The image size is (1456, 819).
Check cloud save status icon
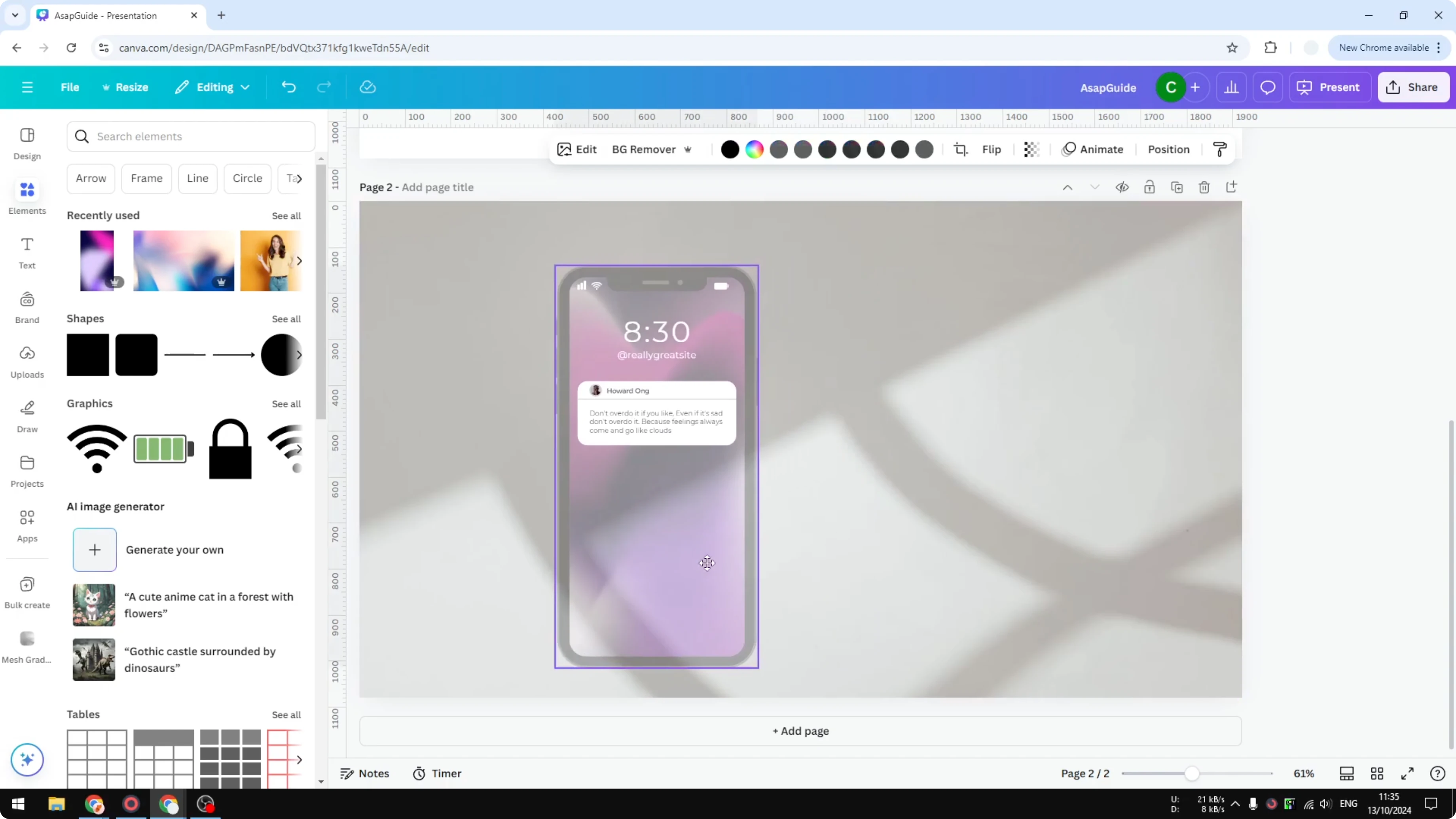pos(368,87)
